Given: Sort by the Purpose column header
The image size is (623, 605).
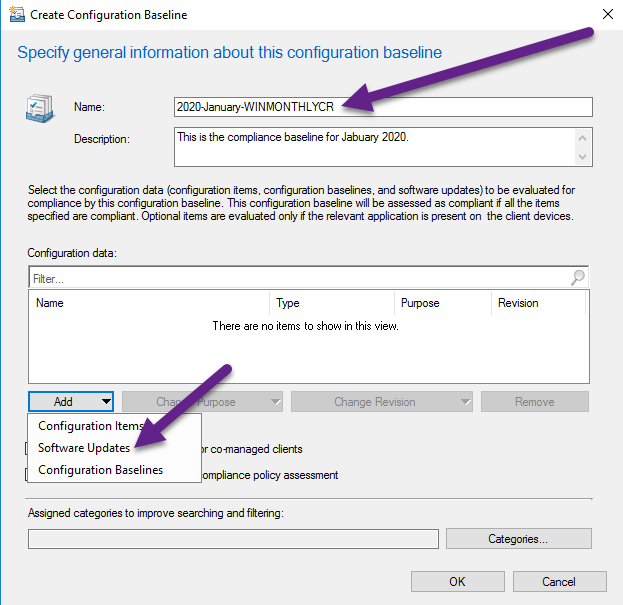Looking at the screenshot, I should pyautogui.click(x=443, y=303).
